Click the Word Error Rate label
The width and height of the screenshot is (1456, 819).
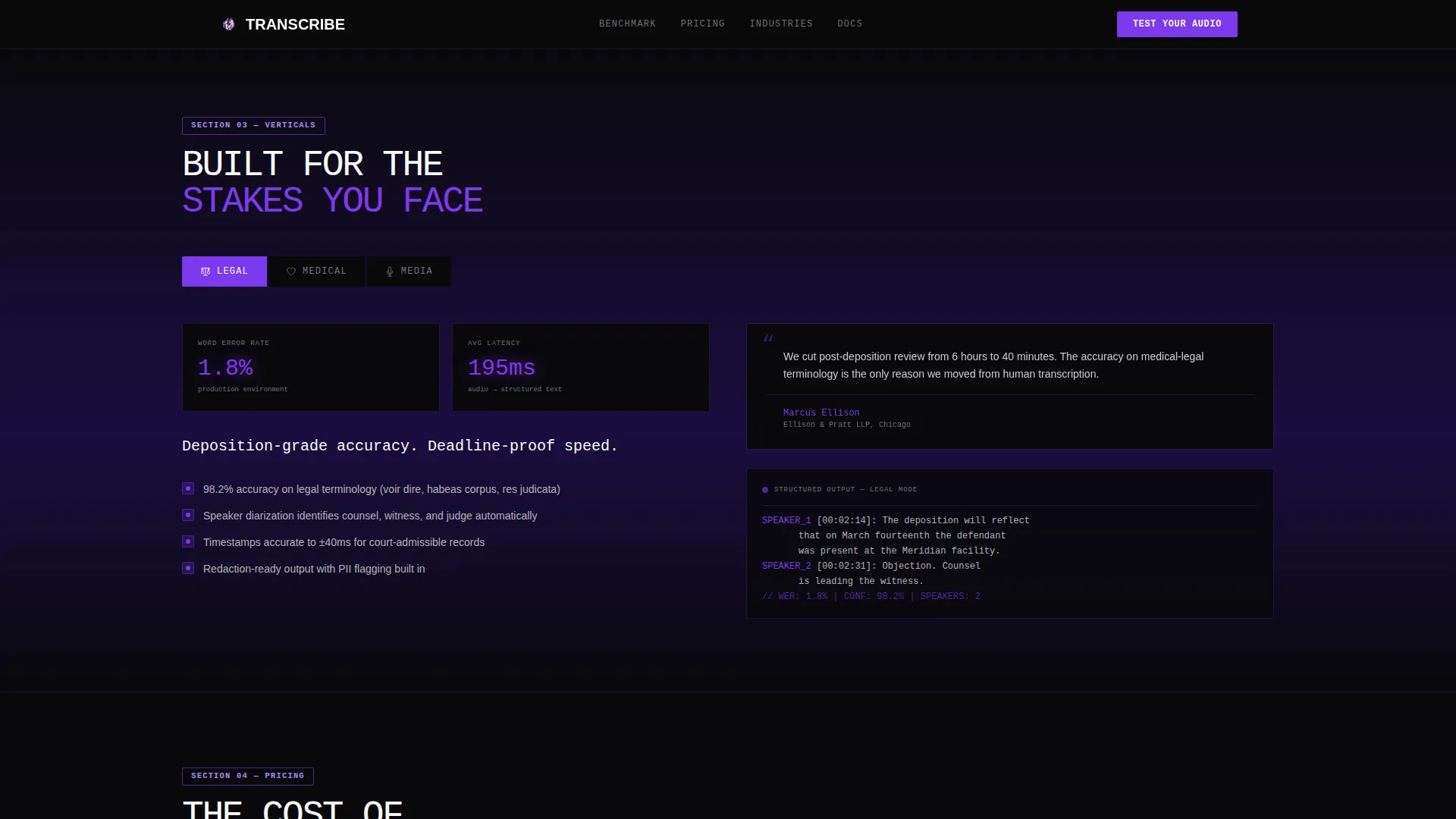(x=234, y=343)
